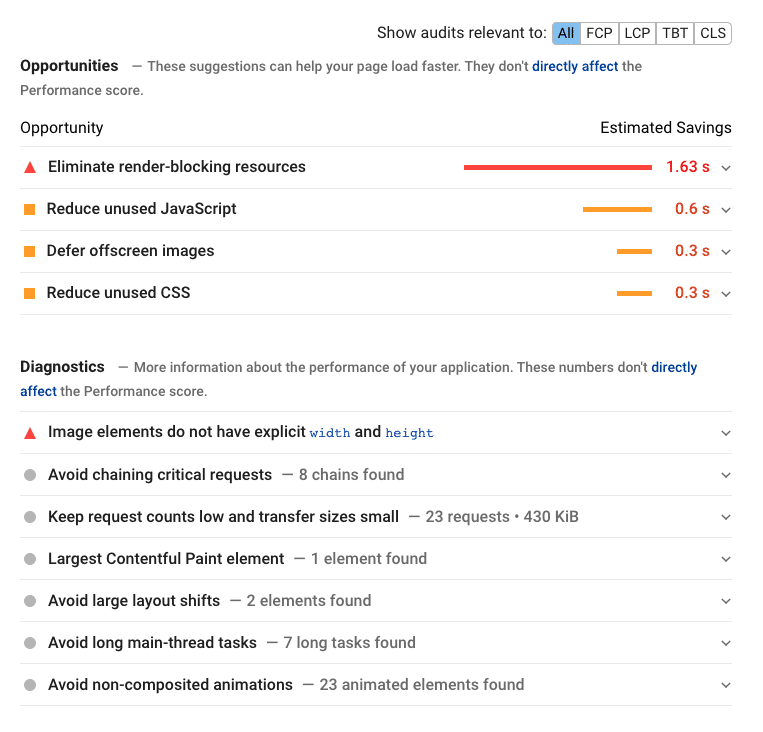The height and width of the screenshot is (732, 763).
Task: Click orange square icon beside Reduce unused JavaScript
Action: (x=29, y=209)
